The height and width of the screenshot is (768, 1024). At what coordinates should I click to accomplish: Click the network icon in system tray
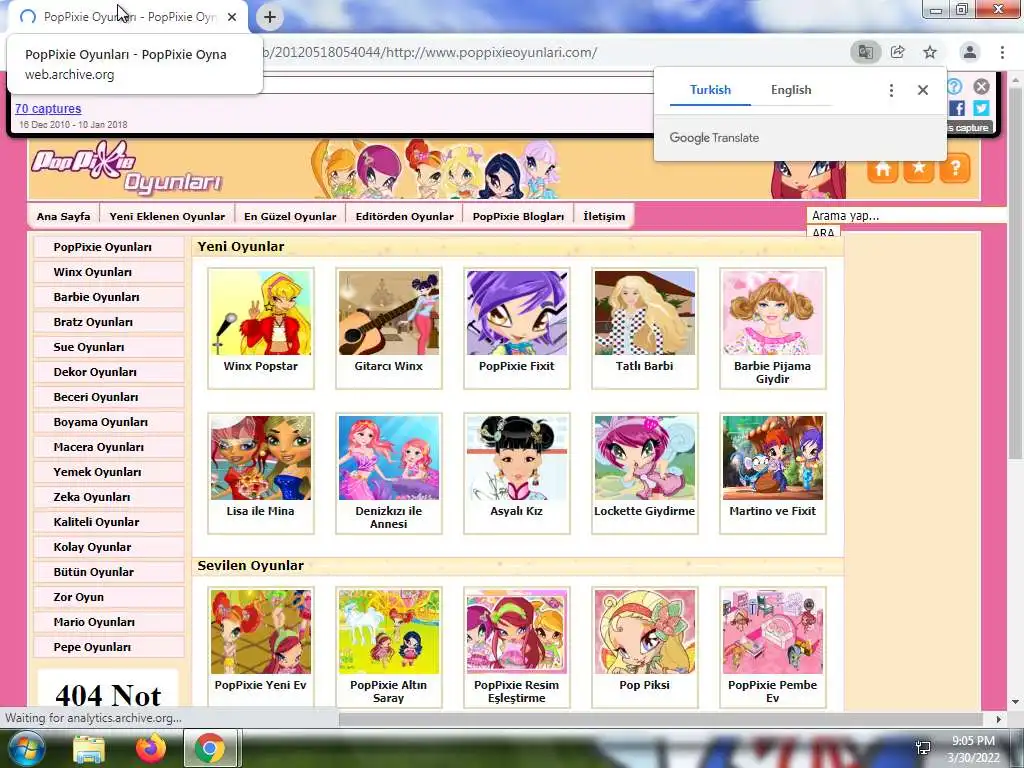coord(923,748)
